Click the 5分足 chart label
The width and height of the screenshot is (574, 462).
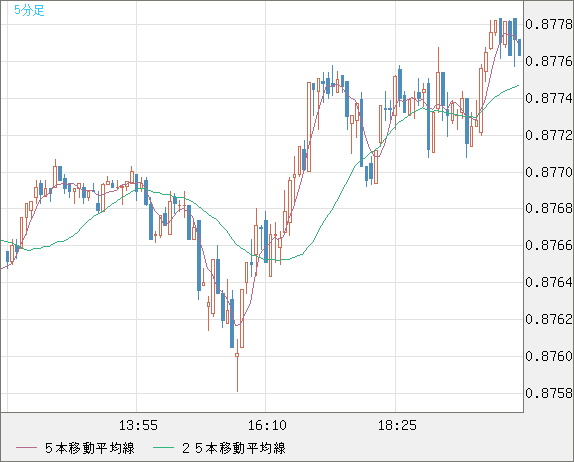pos(29,10)
